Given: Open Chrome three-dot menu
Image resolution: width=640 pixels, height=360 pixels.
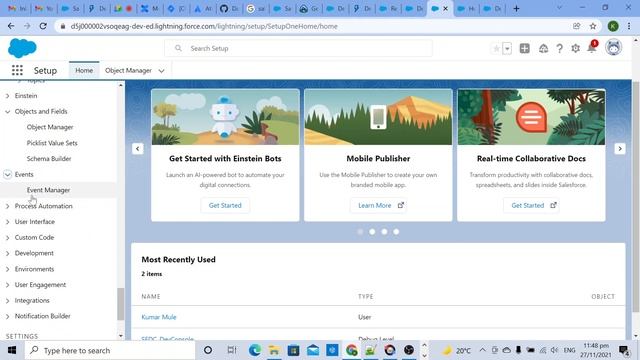Looking at the screenshot, I should click(x=629, y=26).
